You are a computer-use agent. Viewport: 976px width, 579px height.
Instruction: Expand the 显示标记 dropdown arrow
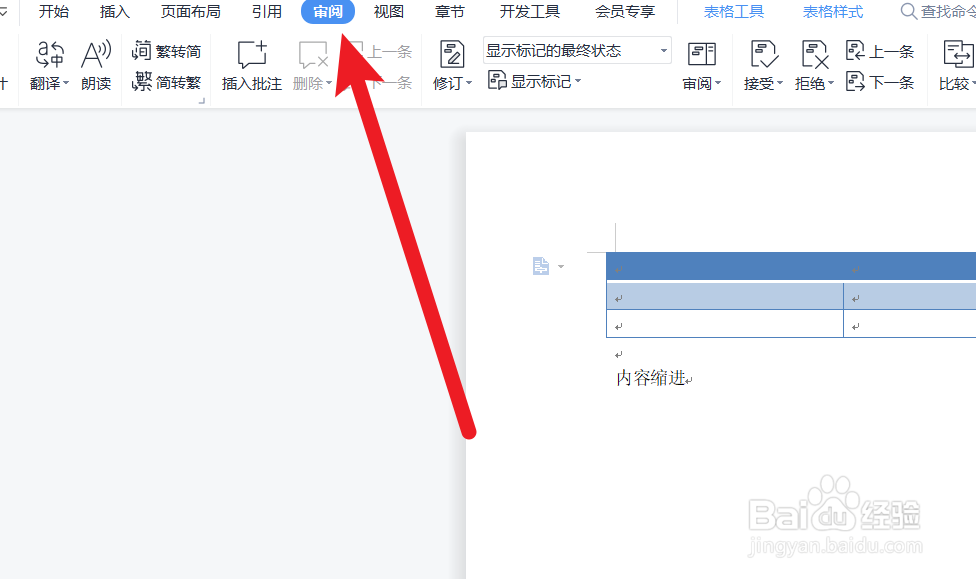click(x=578, y=81)
